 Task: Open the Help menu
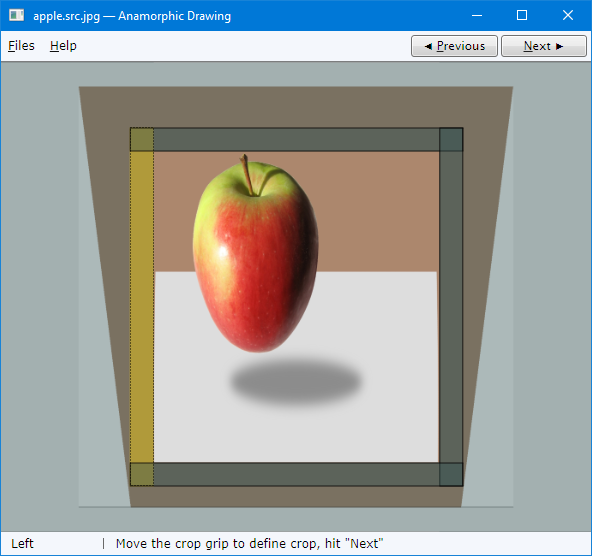63,46
